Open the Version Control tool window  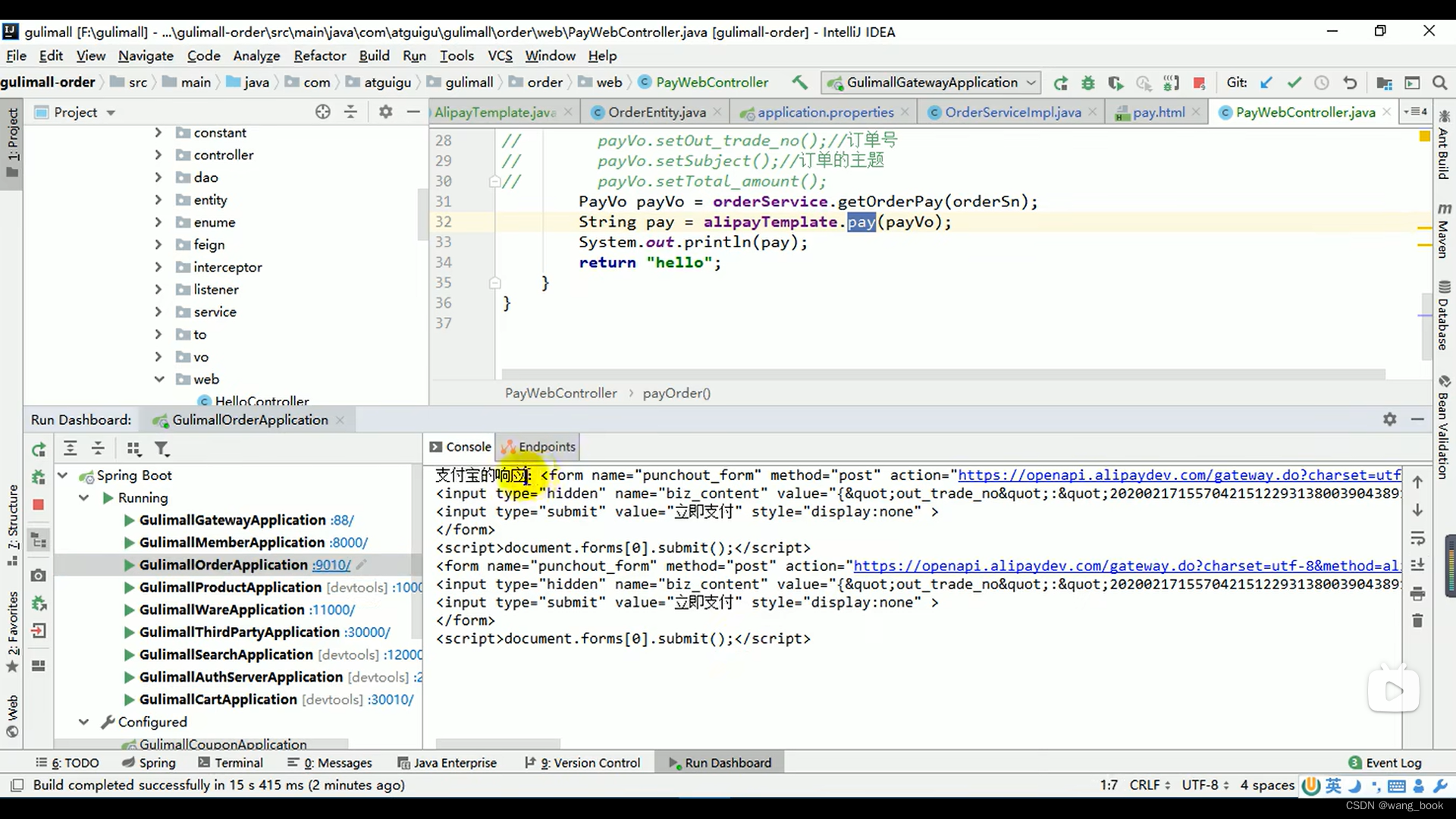[582, 763]
